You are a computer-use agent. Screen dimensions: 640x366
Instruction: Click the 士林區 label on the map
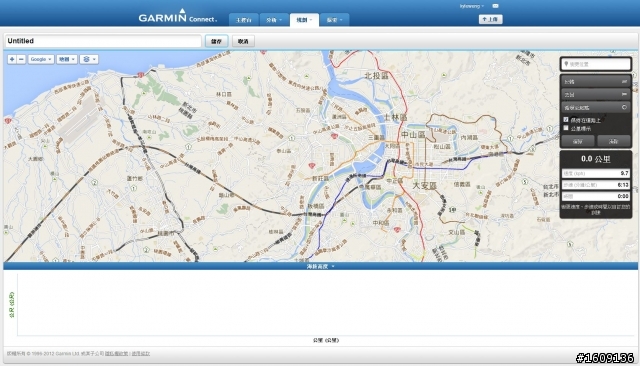[395, 118]
